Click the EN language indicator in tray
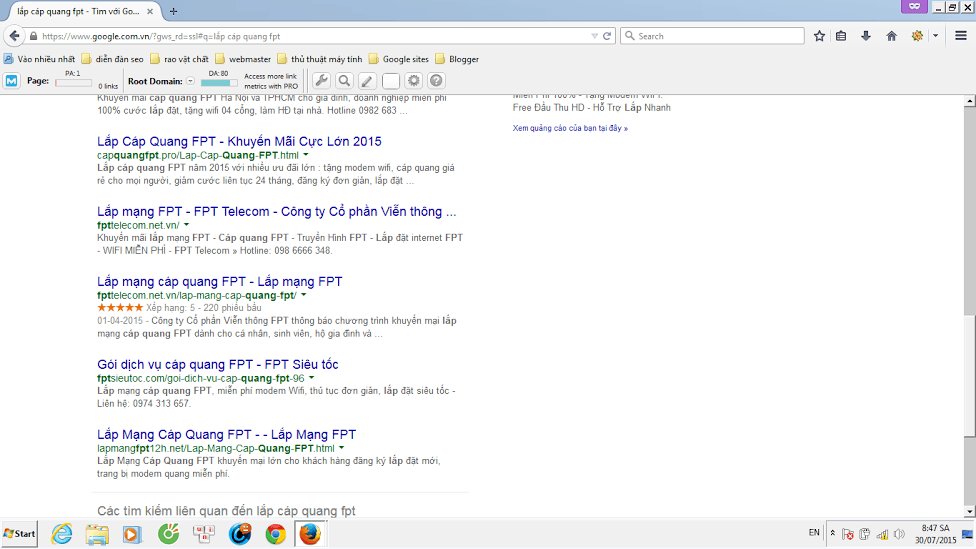Screen dimensions: 976x549 tap(814, 533)
